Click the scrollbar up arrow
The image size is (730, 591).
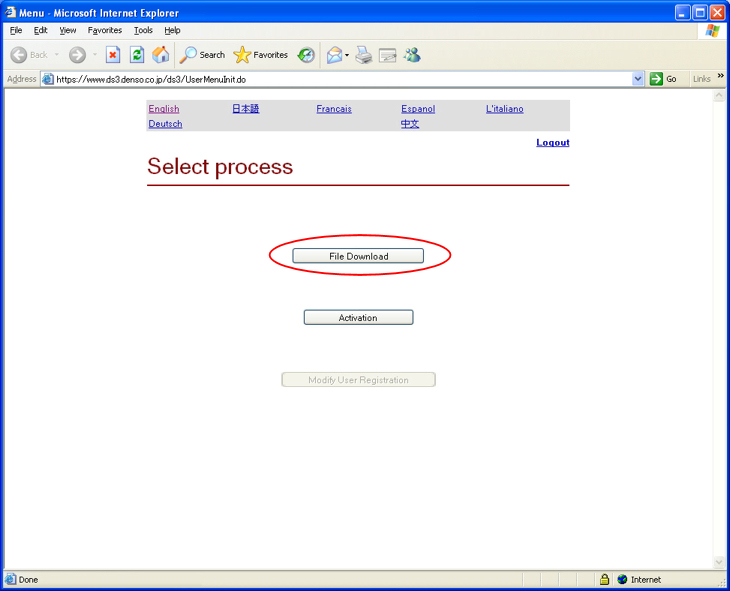719,95
